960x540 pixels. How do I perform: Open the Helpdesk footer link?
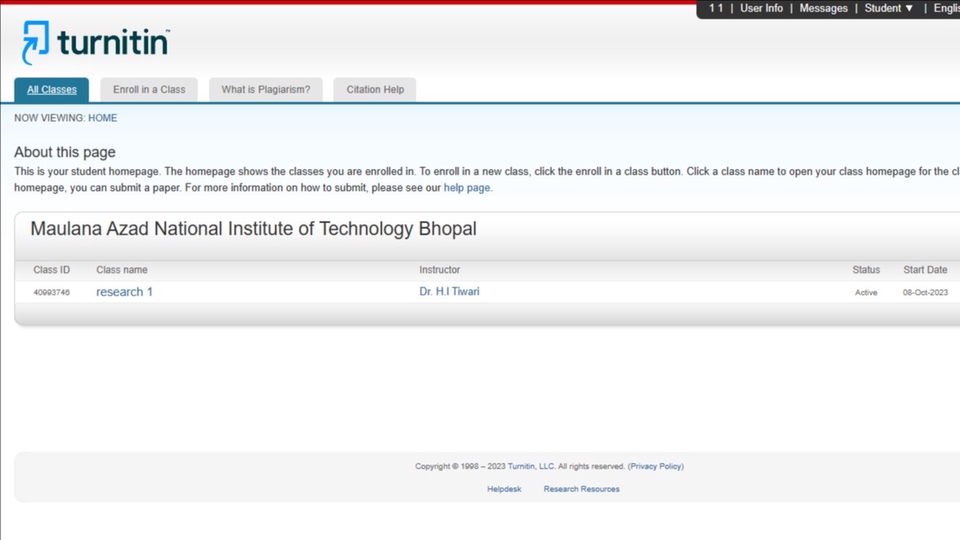pos(504,489)
